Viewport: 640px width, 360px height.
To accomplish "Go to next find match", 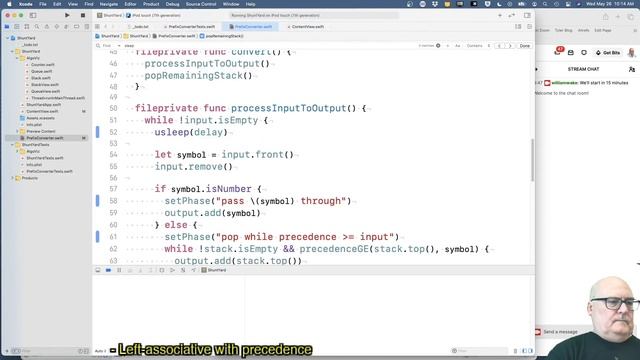I will [510, 46].
